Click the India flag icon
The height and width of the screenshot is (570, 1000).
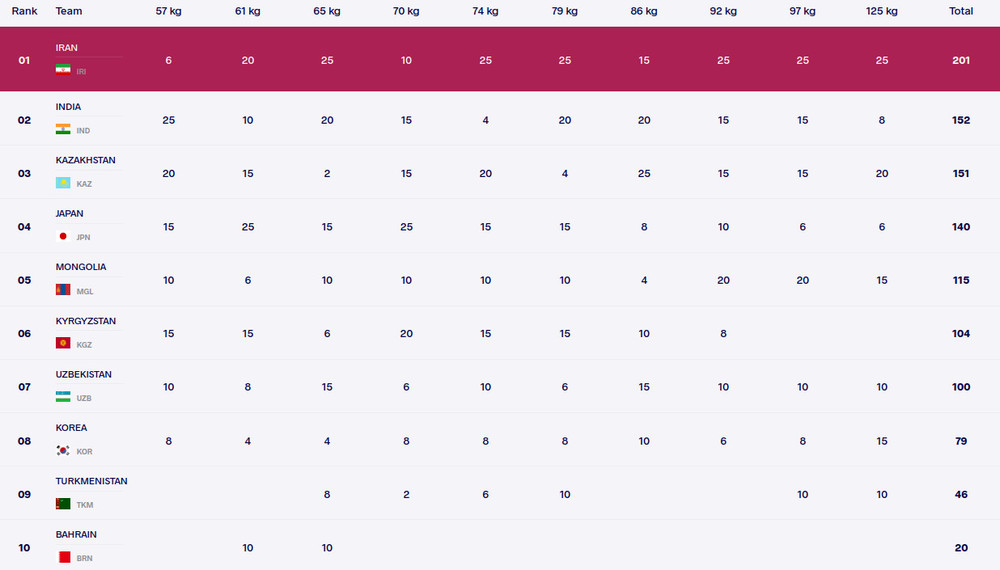coord(63,130)
